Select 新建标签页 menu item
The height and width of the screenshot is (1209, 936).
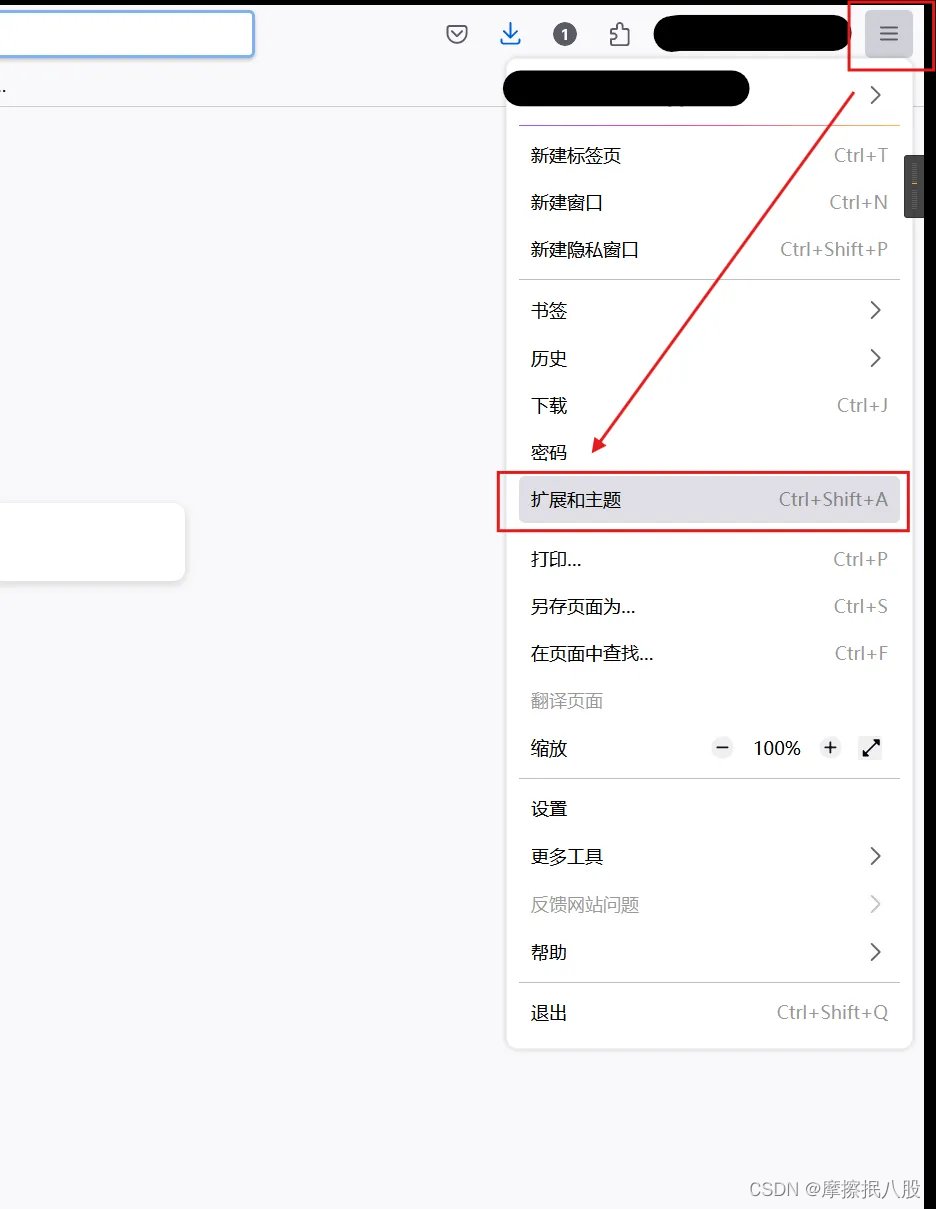click(709, 156)
